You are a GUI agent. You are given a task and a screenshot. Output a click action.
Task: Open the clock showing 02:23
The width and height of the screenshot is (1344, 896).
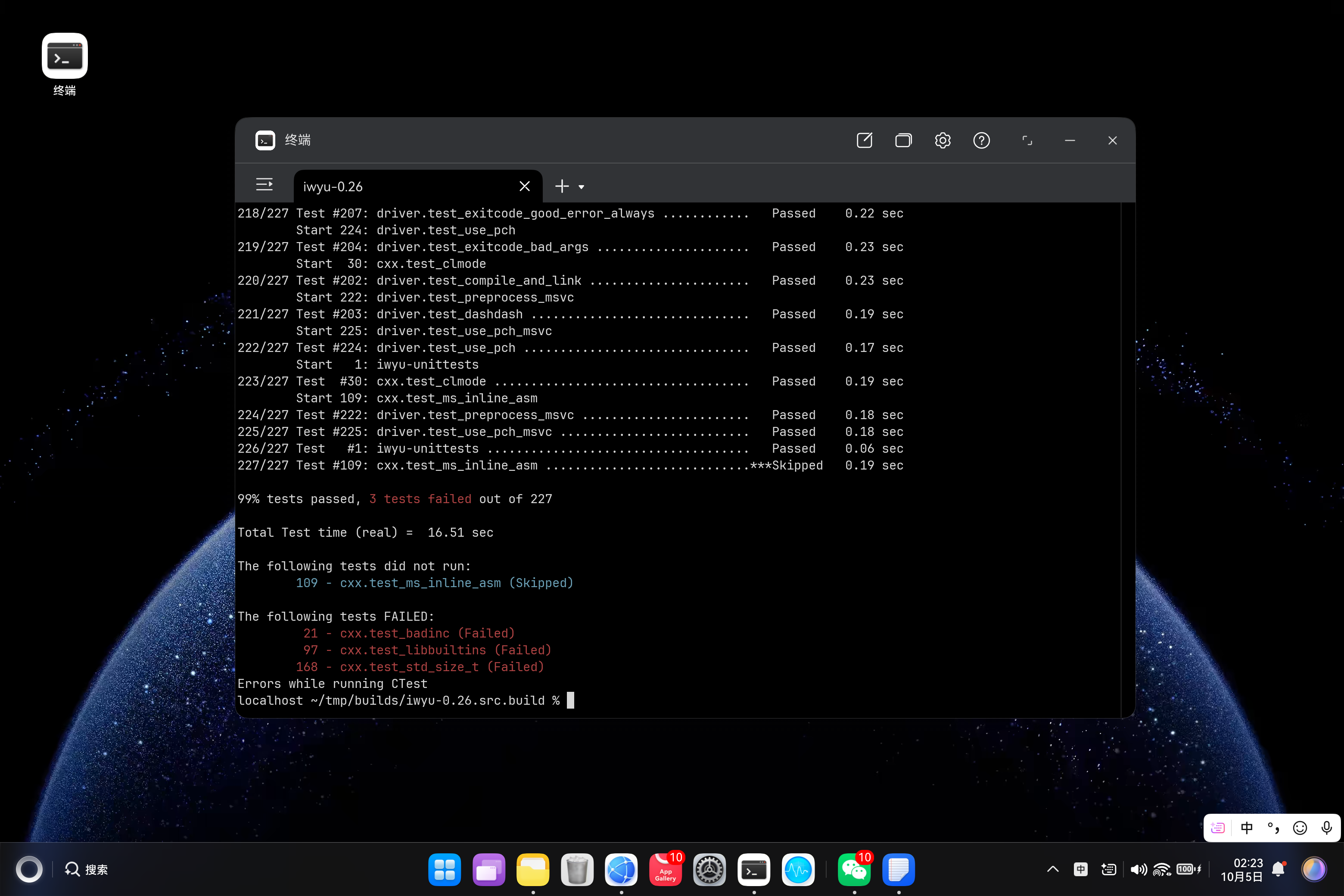pyautogui.click(x=1242, y=869)
